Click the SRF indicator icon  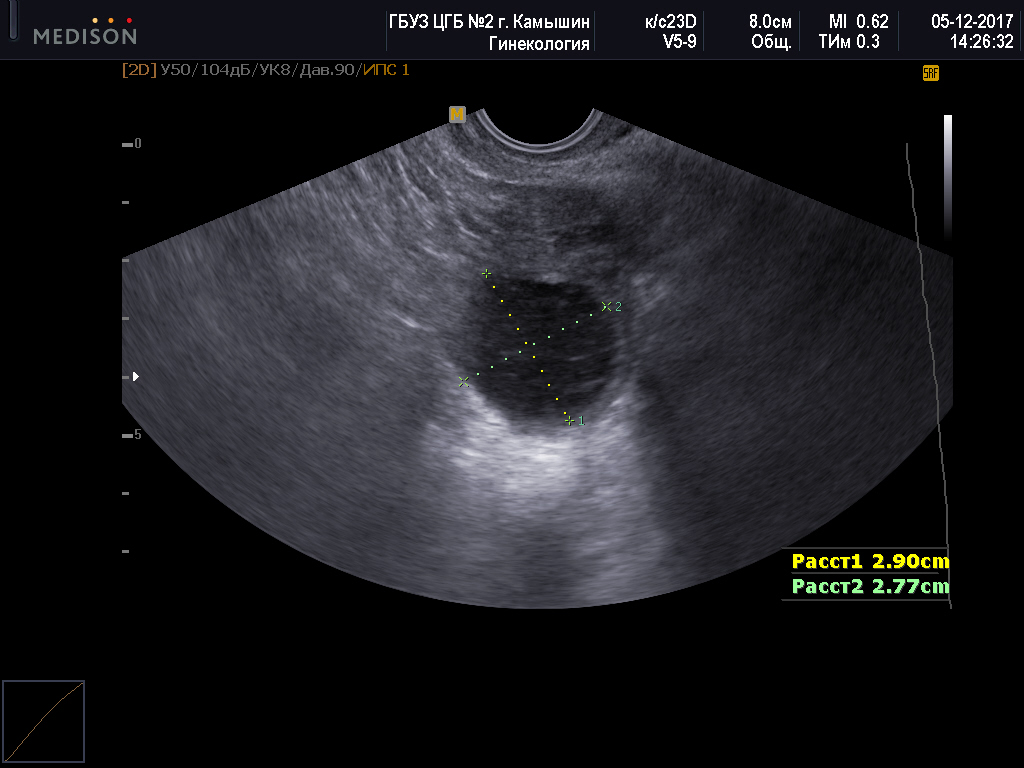[931, 73]
